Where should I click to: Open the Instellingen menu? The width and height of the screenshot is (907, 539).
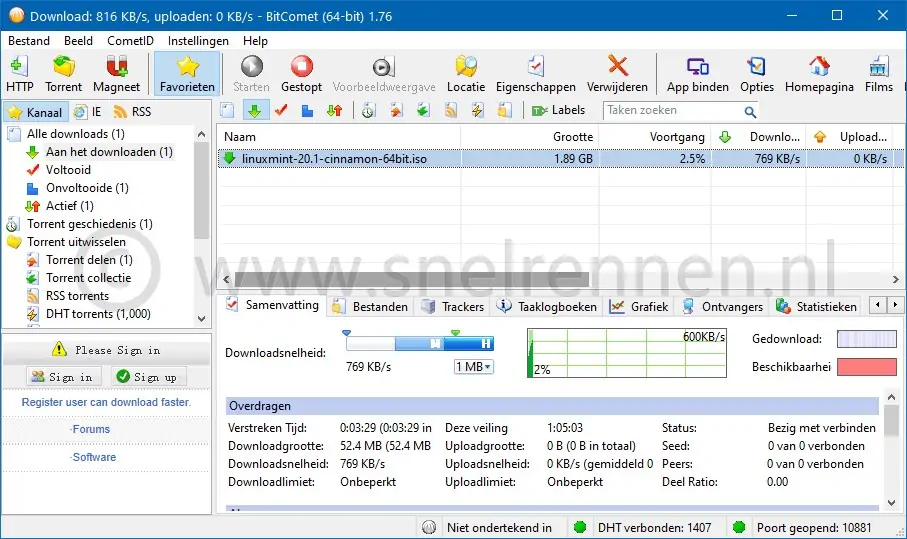click(x=198, y=40)
